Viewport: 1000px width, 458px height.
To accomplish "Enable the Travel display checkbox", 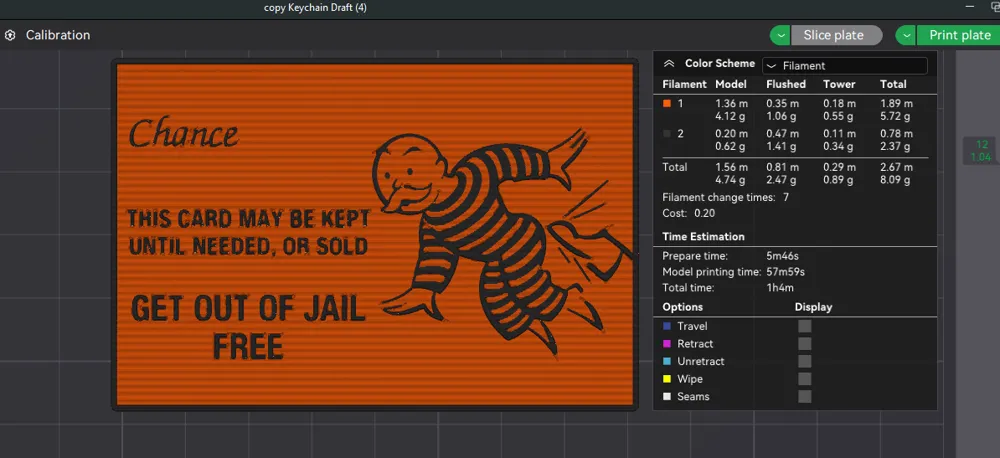I will pos(805,326).
